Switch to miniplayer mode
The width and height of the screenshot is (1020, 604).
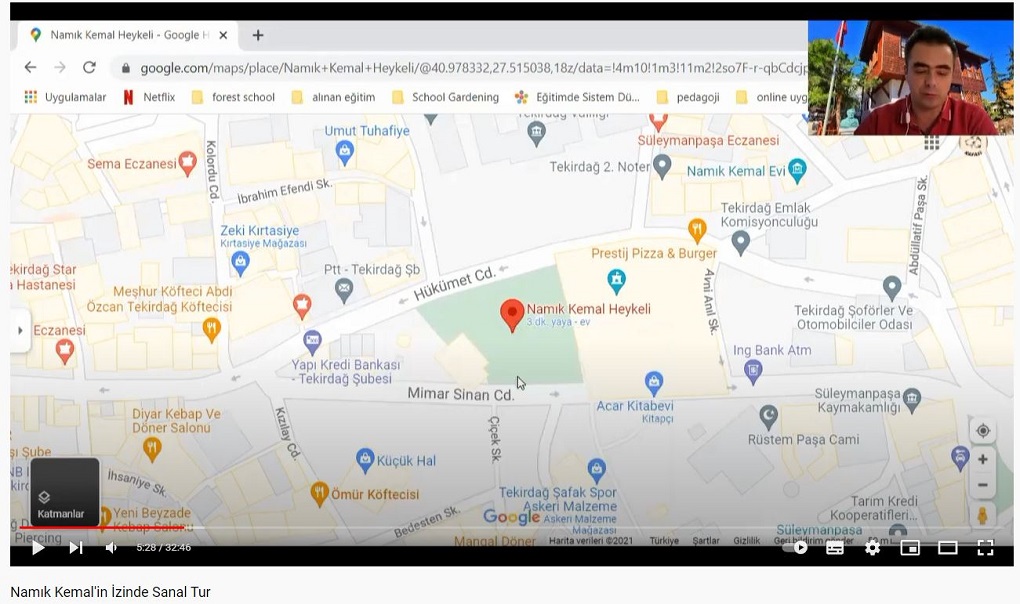909,548
